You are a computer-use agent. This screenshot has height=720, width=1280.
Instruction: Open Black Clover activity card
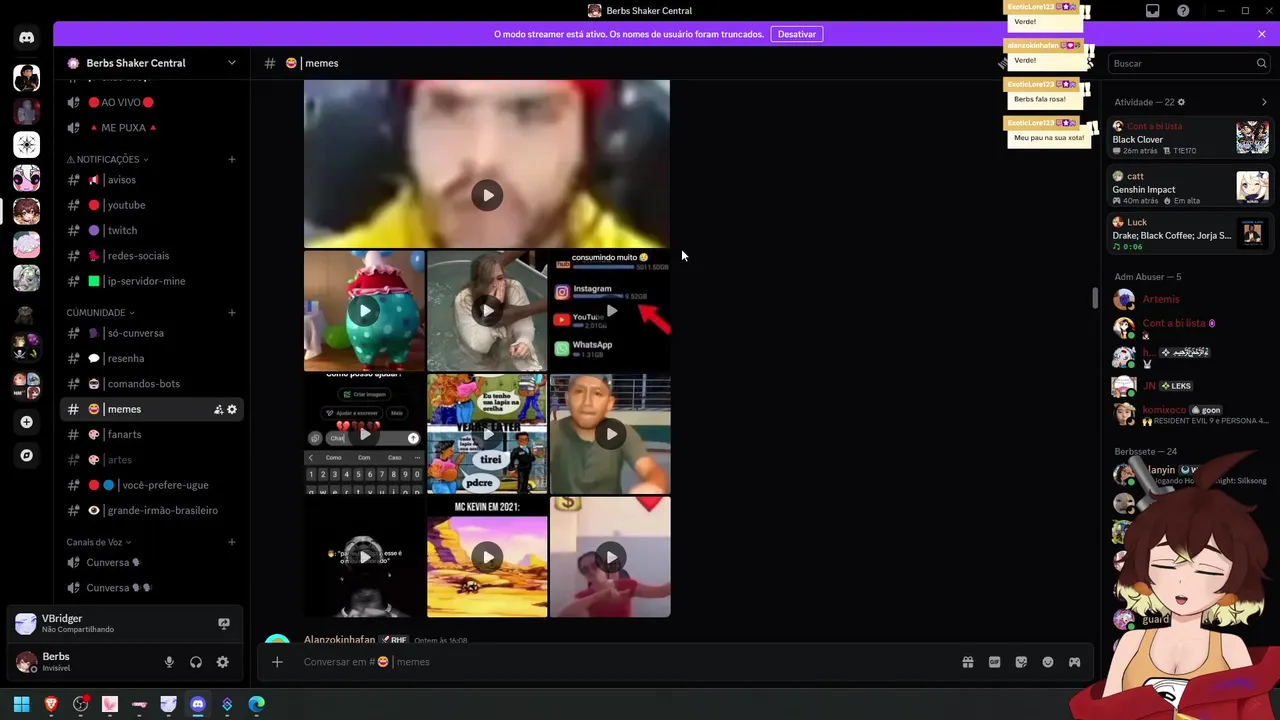(1190, 138)
